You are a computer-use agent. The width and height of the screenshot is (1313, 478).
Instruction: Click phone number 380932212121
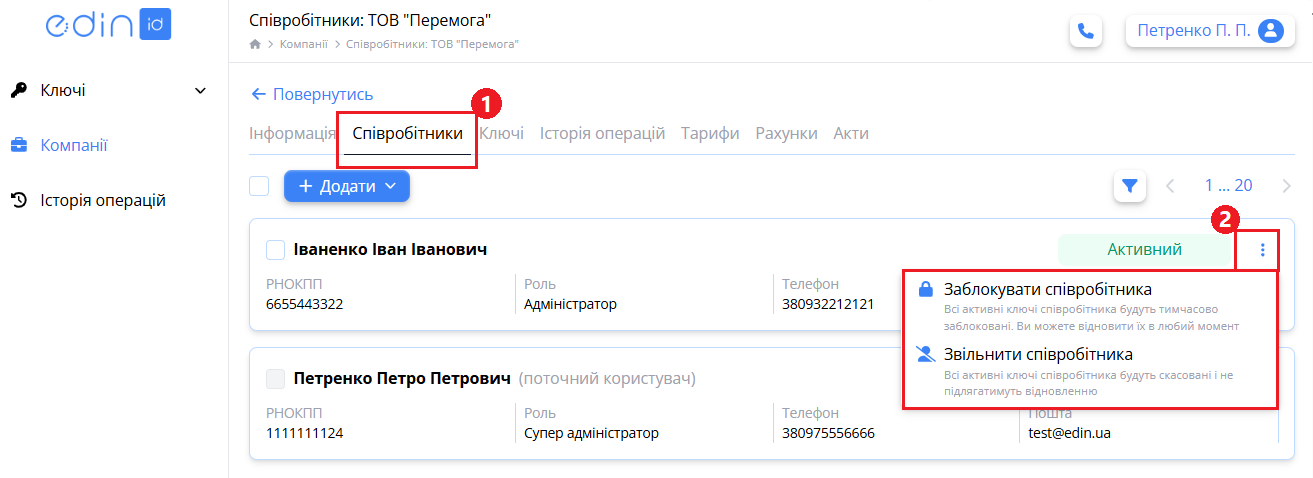tap(828, 304)
